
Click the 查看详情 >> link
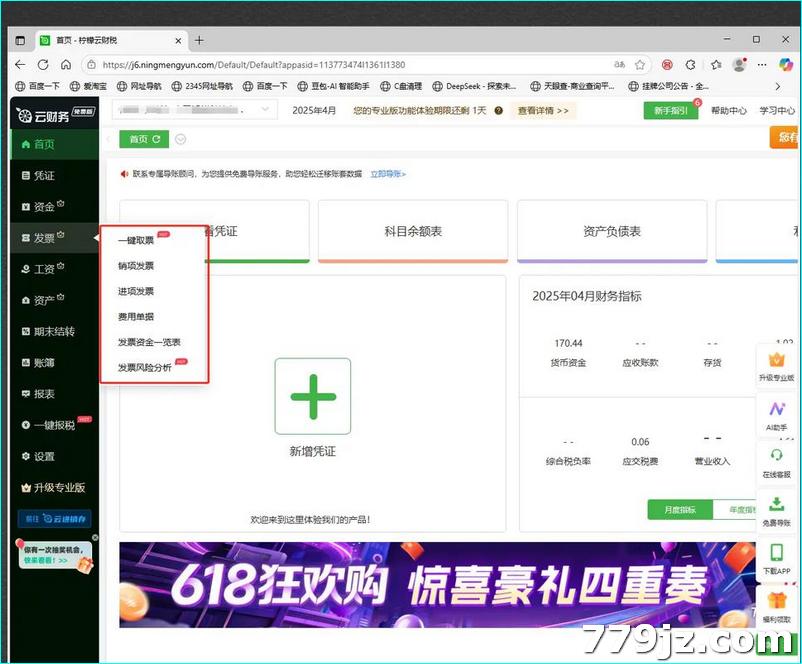[543, 110]
